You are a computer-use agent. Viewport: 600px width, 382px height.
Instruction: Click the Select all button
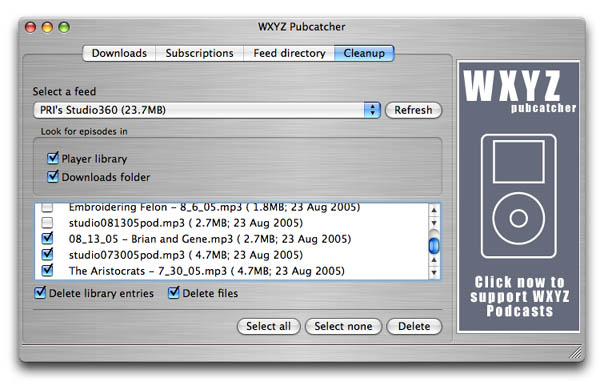coord(268,326)
